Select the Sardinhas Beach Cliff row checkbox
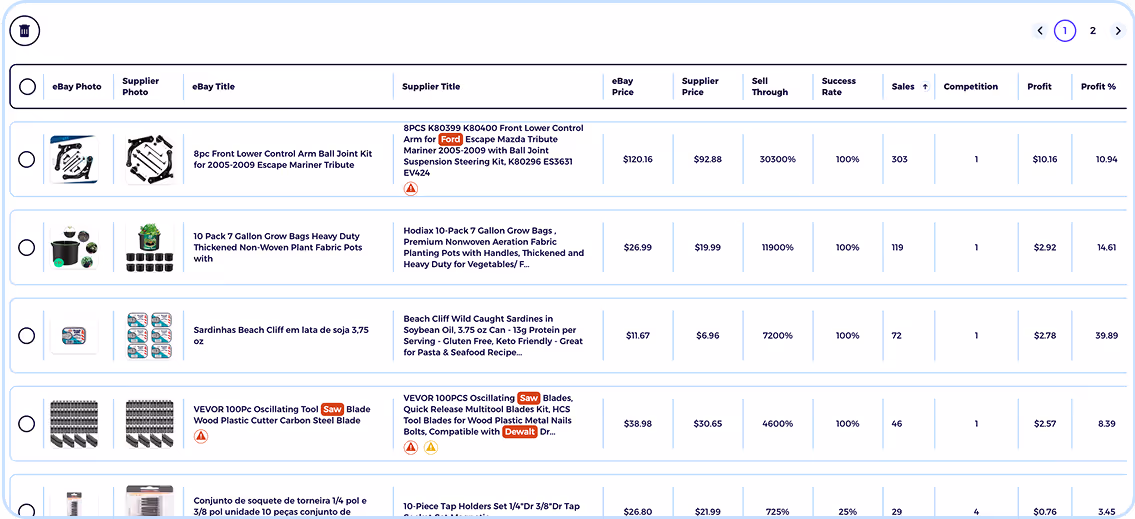The width and height of the screenshot is (1135, 519). pyautogui.click(x=27, y=336)
